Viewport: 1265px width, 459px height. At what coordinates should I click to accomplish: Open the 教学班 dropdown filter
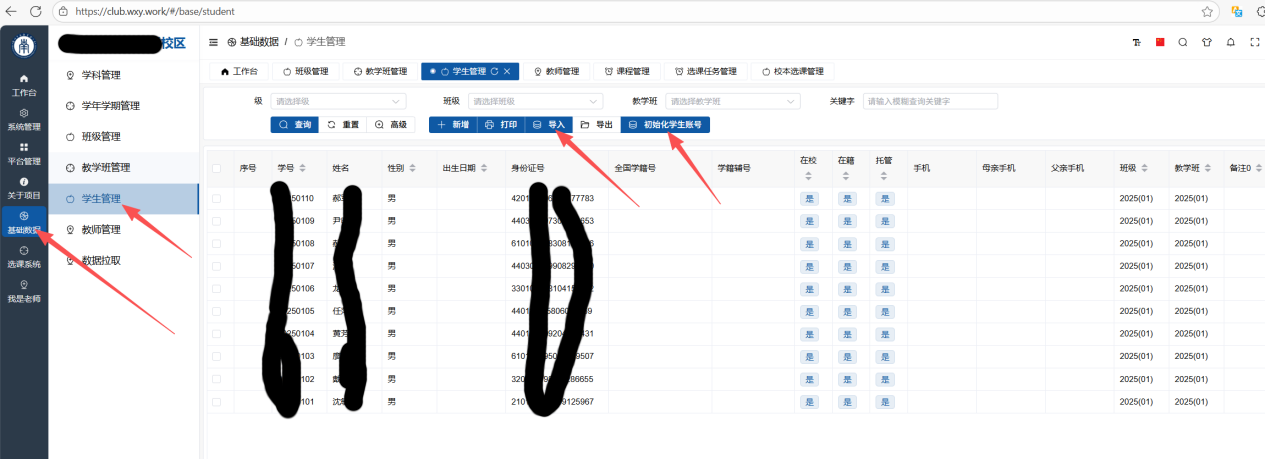[733, 101]
